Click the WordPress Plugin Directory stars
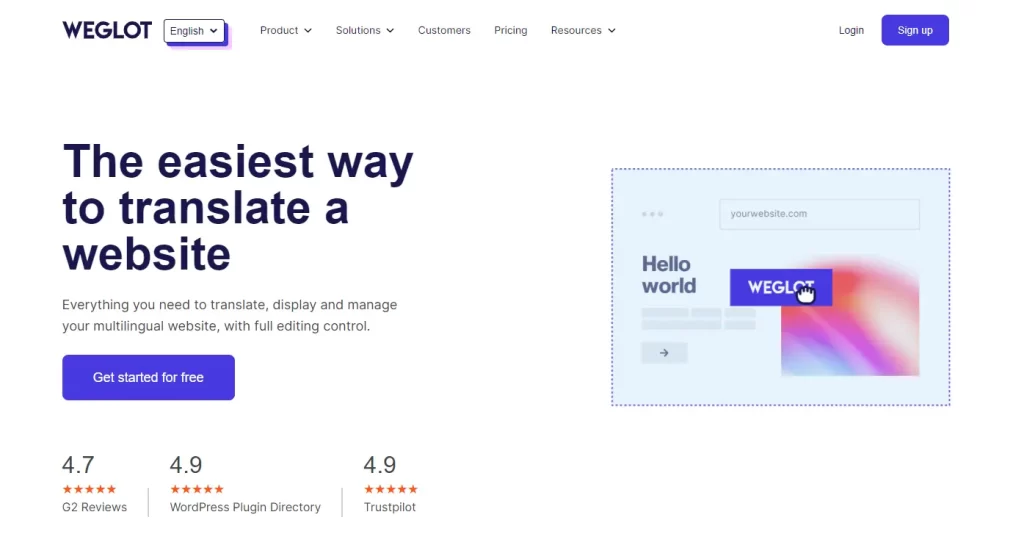 pos(197,489)
